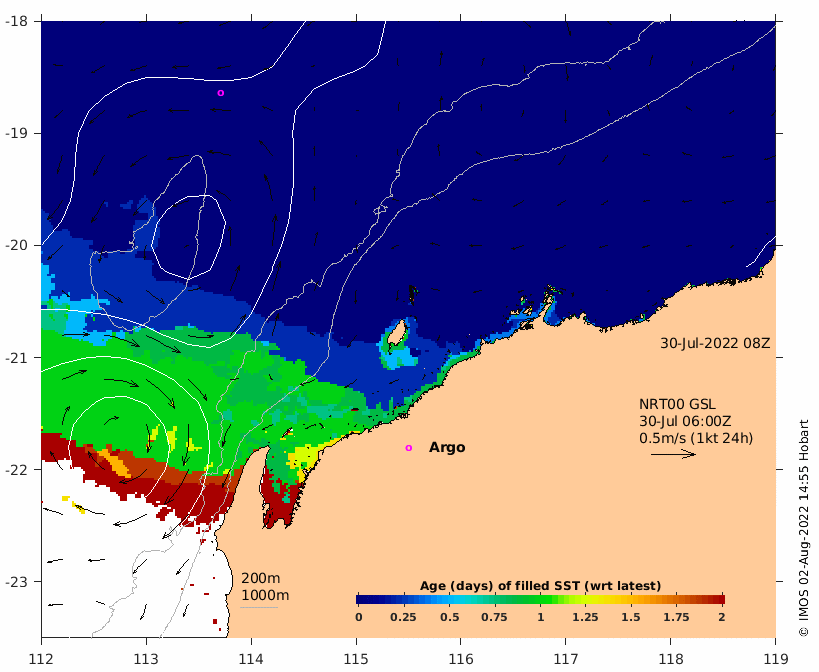Screen dimensions: 819x672
Task: Click the colorbar tick label '0.75'
Action: coord(494,617)
